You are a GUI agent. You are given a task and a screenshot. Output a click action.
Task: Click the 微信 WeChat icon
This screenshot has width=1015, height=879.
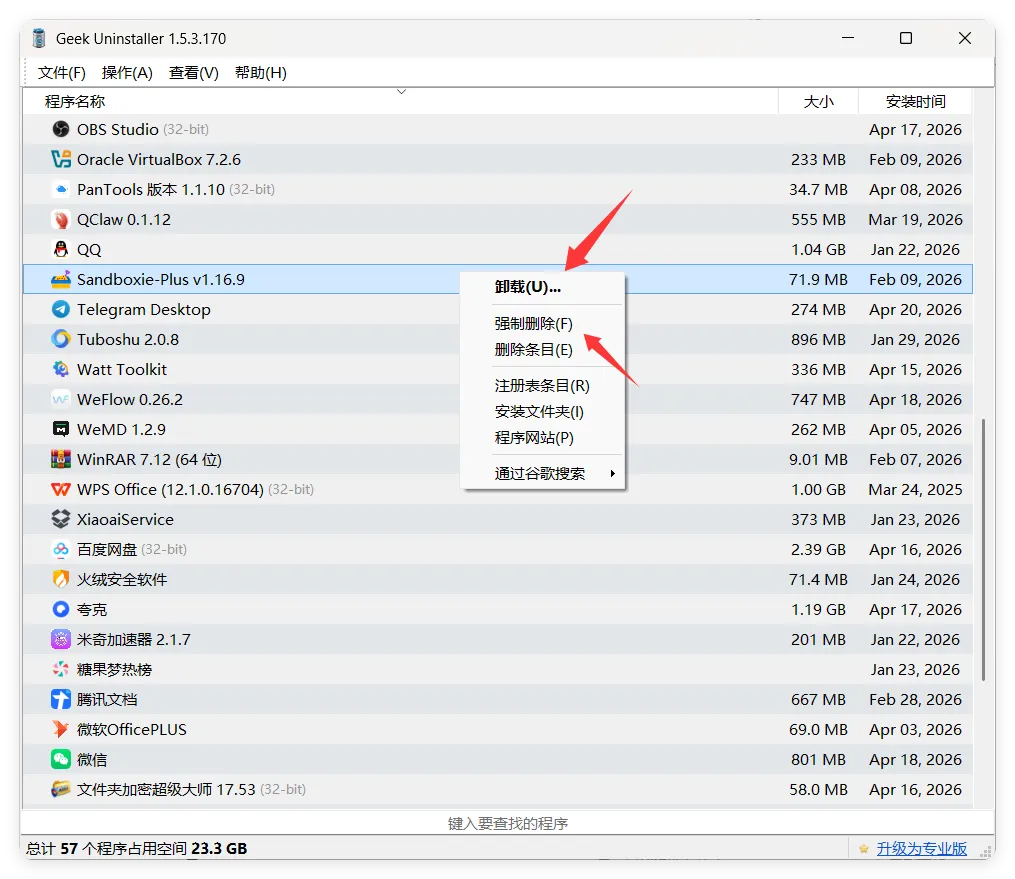[61, 759]
